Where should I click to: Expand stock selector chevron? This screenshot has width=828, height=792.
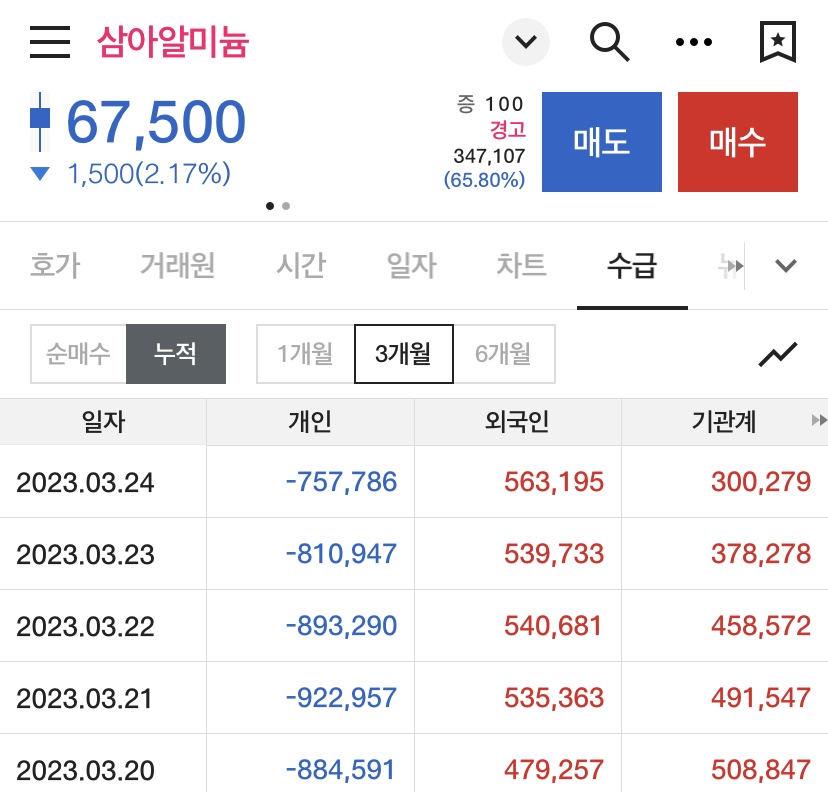525,42
